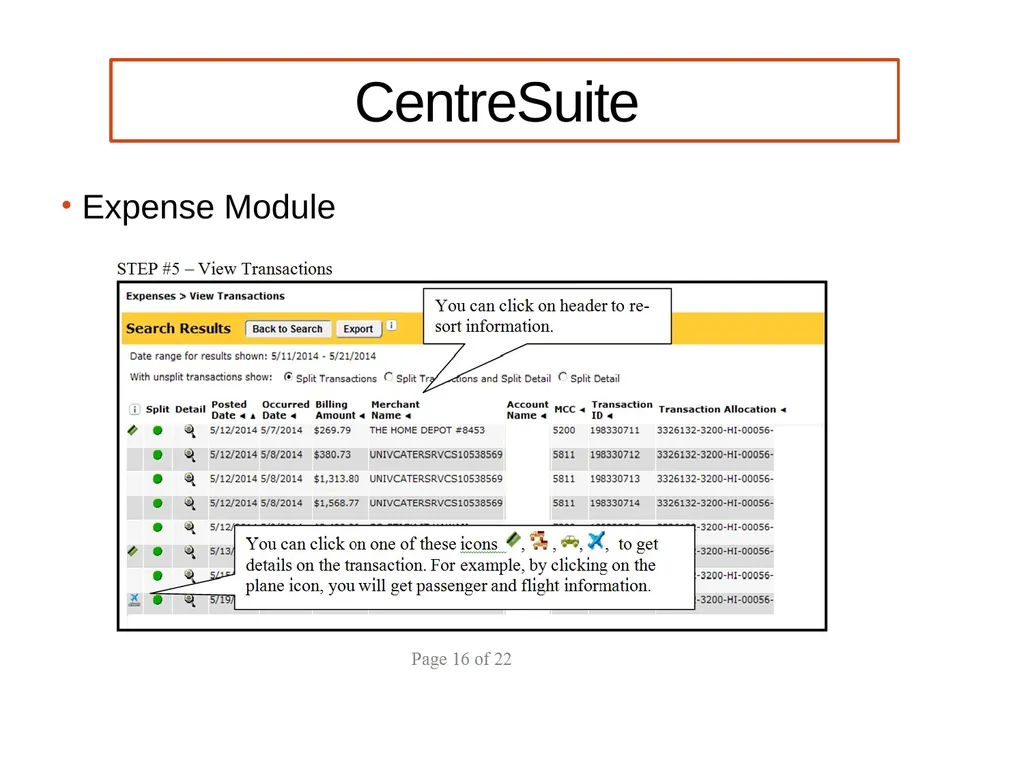Image resolution: width=1024 pixels, height=768 pixels.
Task: Click the Transaction Allocation header text
Action: point(717,409)
